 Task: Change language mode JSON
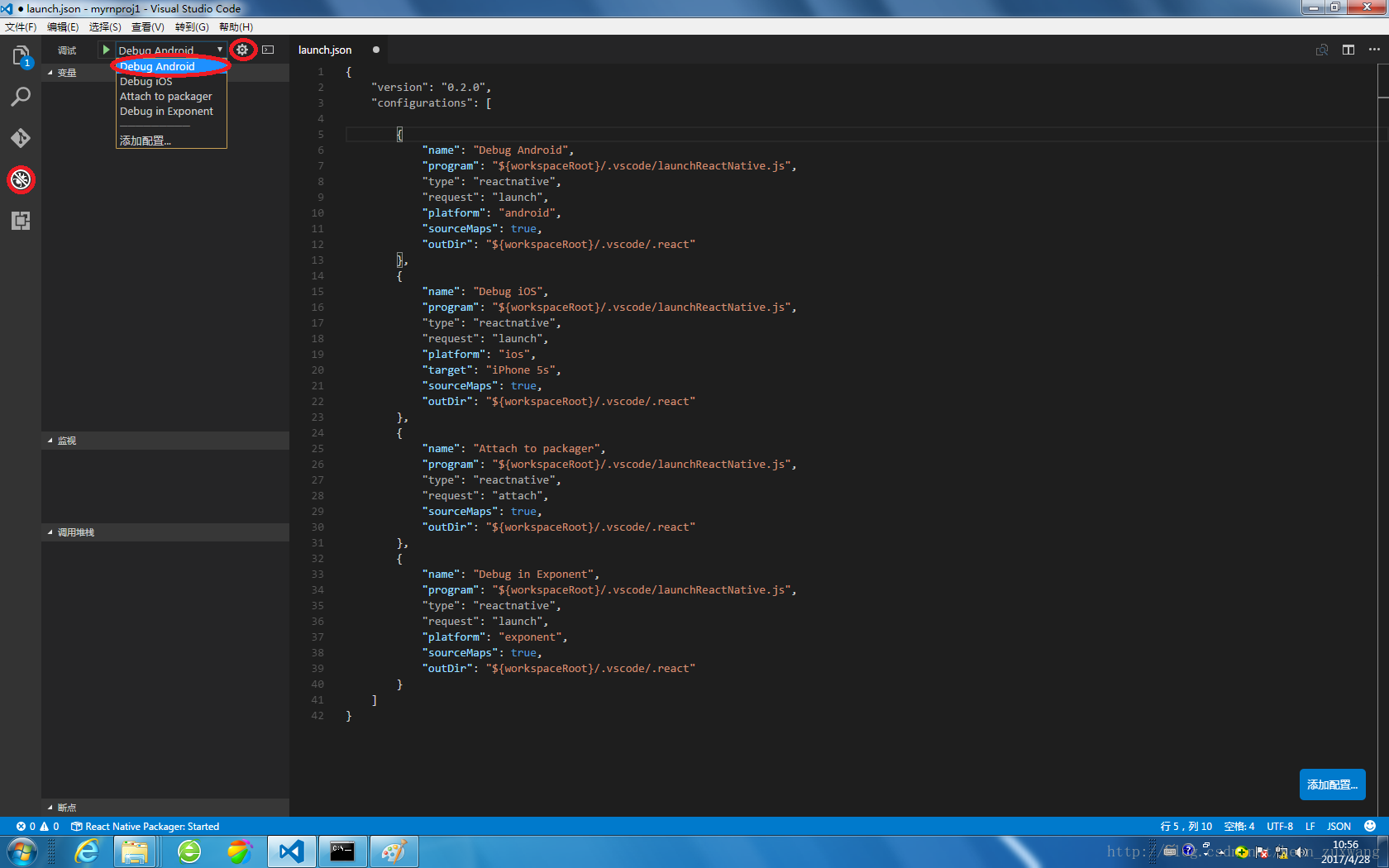tap(1339, 826)
